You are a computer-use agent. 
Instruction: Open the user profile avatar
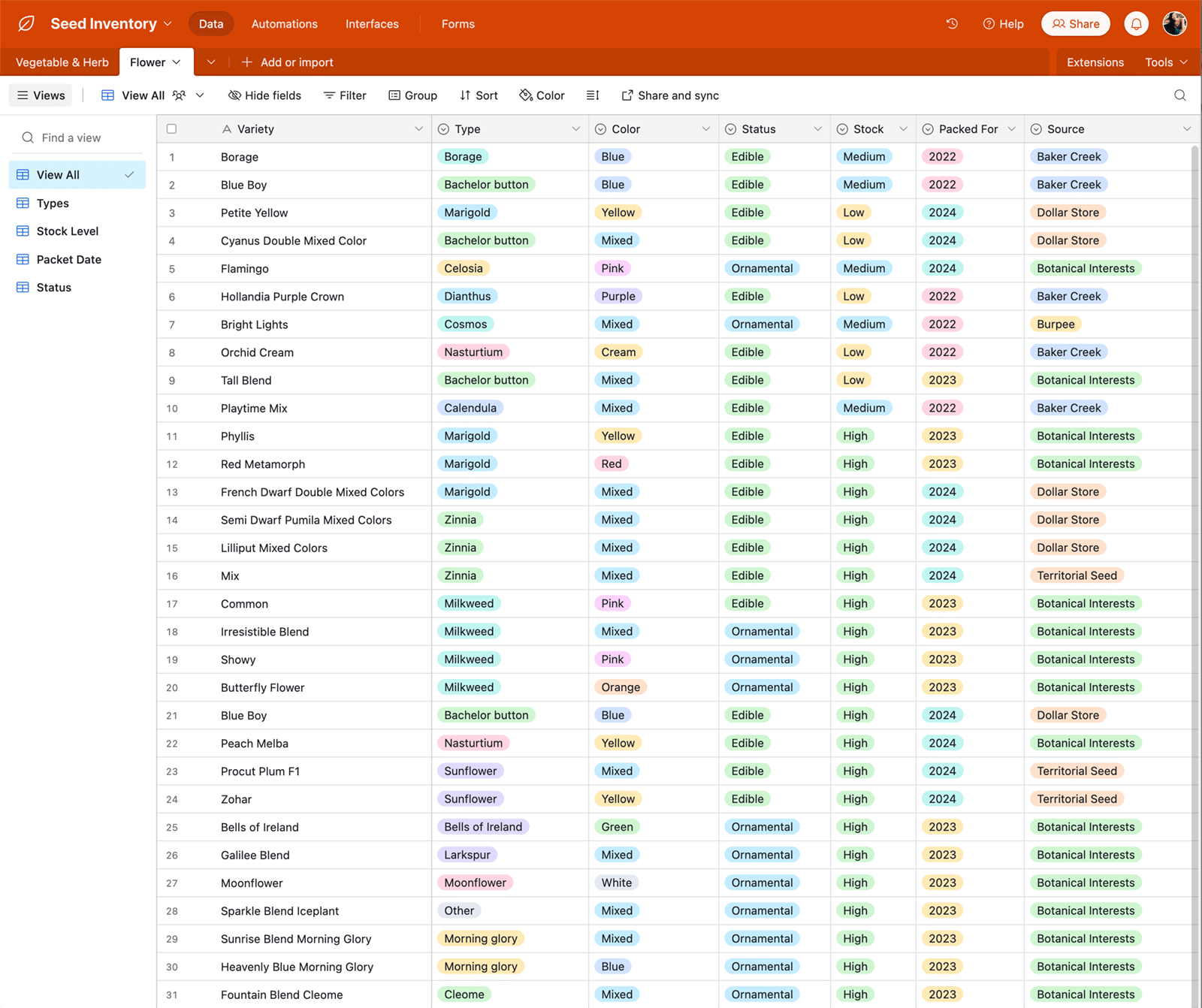[1174, 24]
